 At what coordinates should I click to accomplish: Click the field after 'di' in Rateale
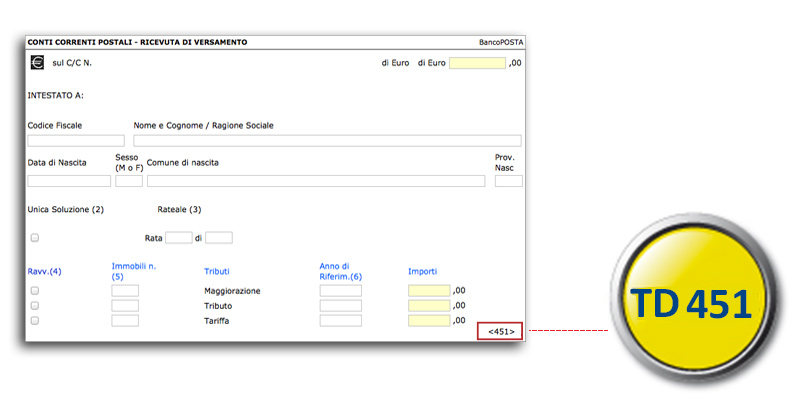pos(219,238)
